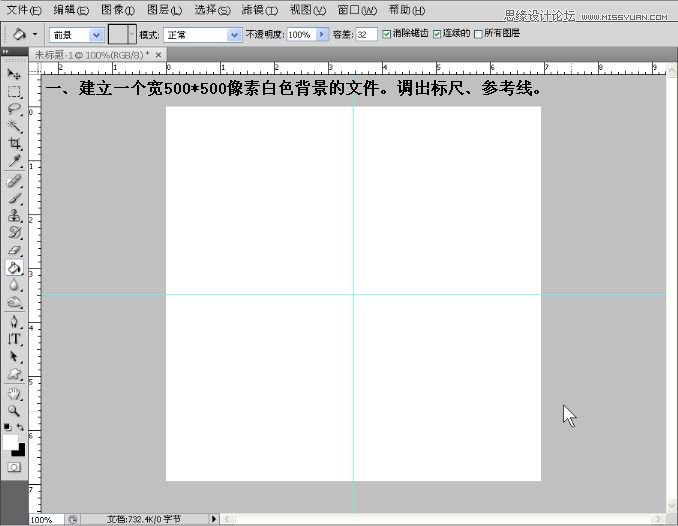
Task: Click the 容差 tolerance input field
Action: point(366,35)
